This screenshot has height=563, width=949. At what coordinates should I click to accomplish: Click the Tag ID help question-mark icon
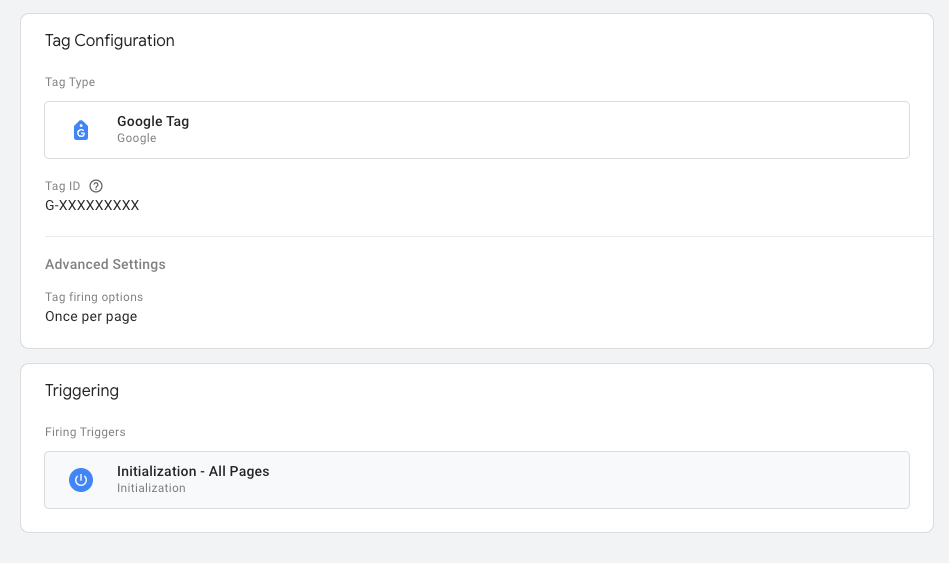pos(96,186)
